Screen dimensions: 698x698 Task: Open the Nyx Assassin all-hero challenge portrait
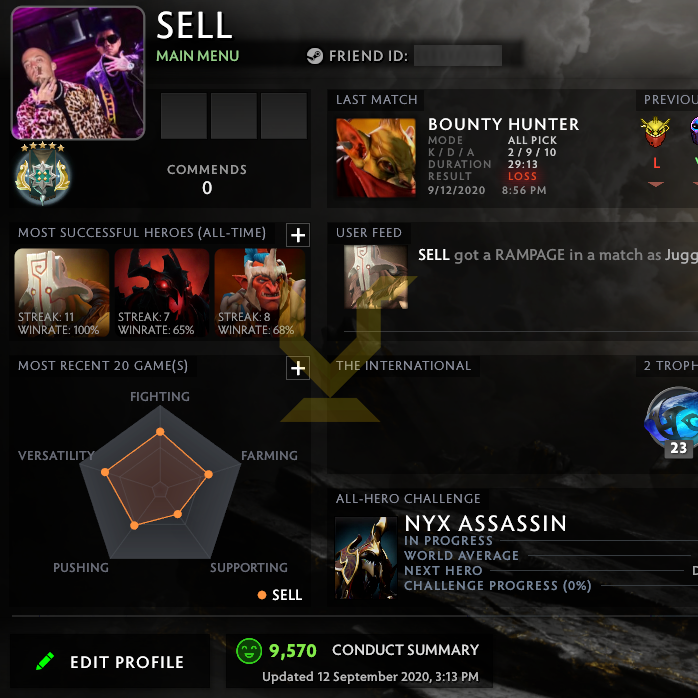tap(365, 558)
